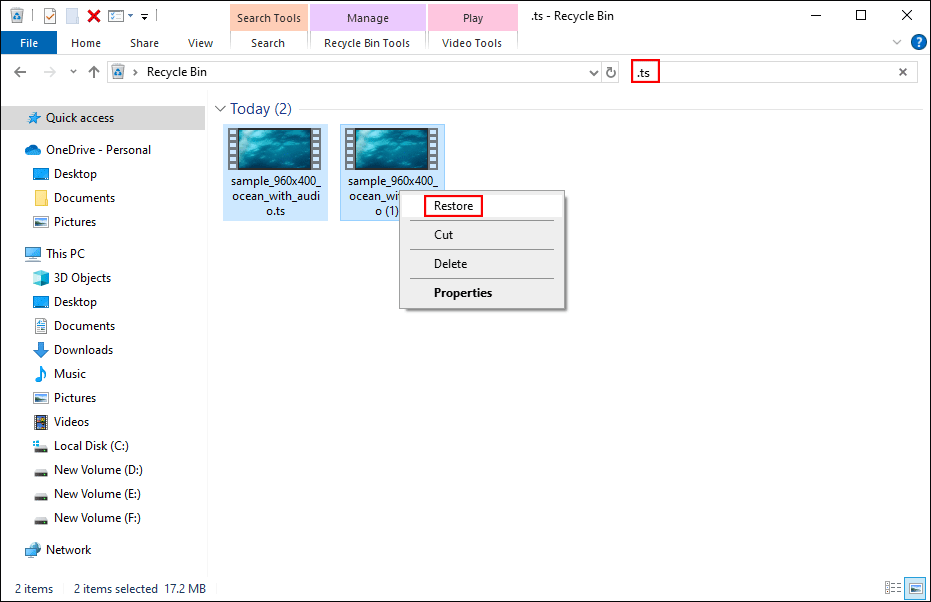
Task: Open the address bar history dropdown
Action: (594, 71)
